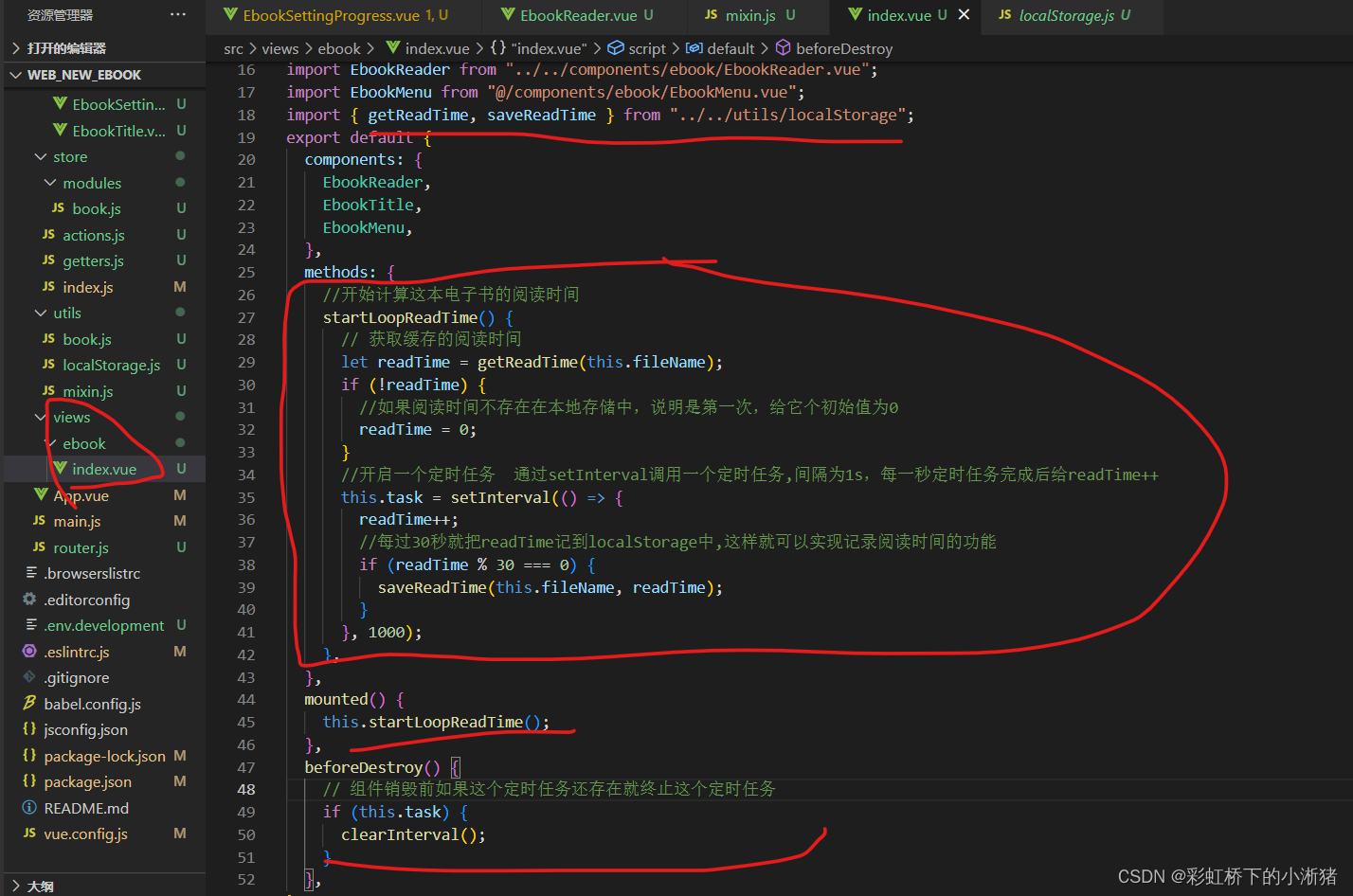The height and width of the screenshot is (896, 1353).
Task: Click the 资源管理器 explorer panel title
Action: [x=60, y=14]
